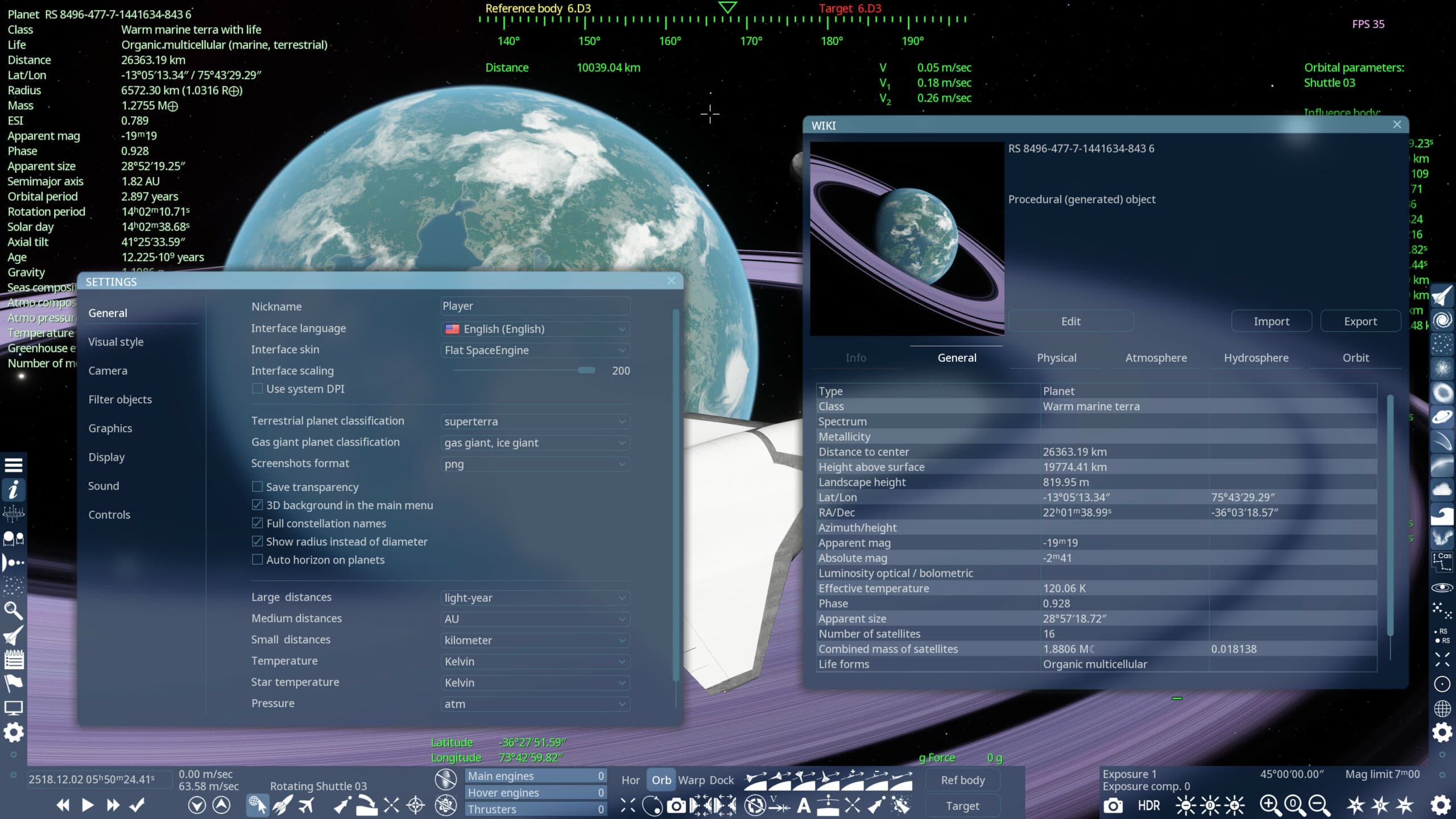This screenshot has height=819, width=1456.
Task: Toggle planets ringed-planet icon in right sidebar
Action: pyautogui.click(x=1442, y=417)
